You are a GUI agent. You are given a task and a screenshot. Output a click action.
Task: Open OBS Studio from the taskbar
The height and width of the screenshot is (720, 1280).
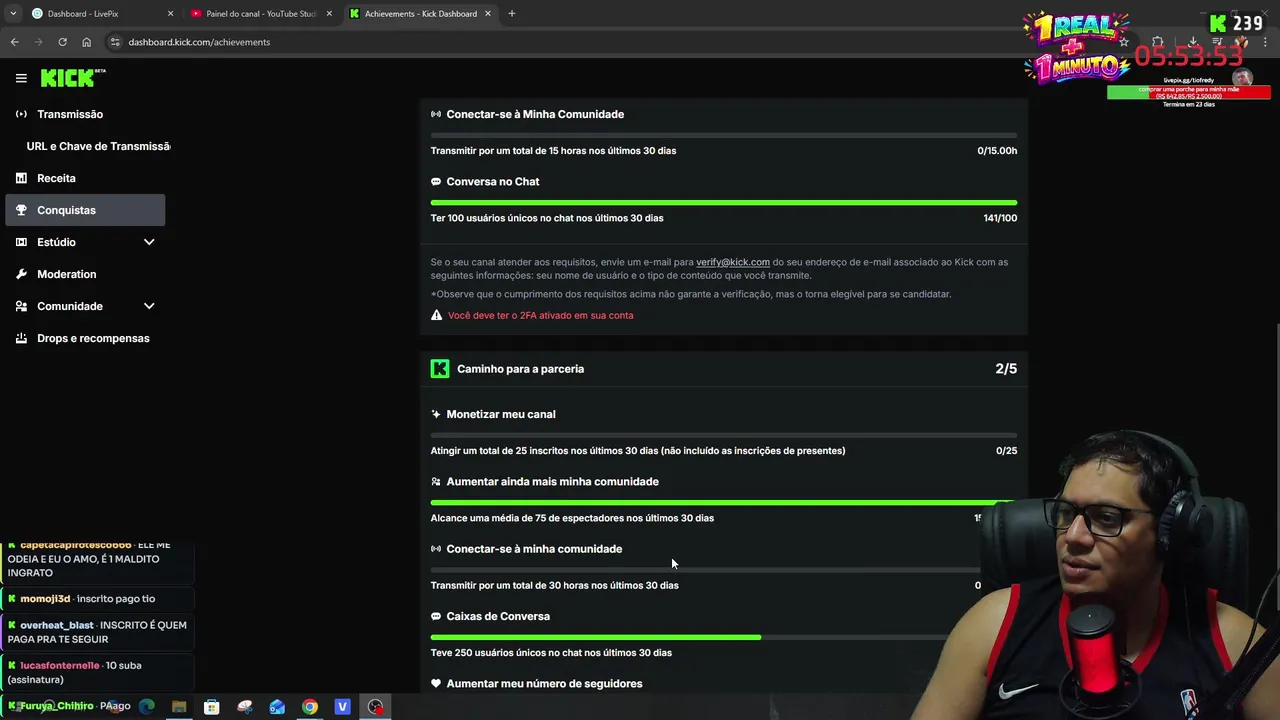[375, 707]
